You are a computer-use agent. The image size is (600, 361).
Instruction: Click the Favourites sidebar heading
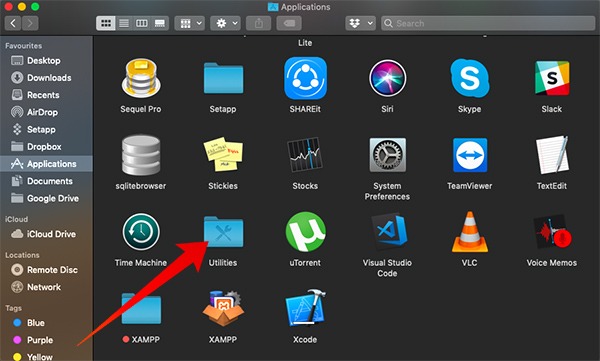pyautogui.click(x=24, y=46)
